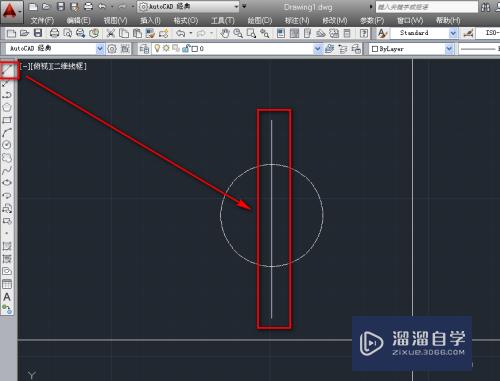Open the 视图(V) menu
Screen dimensions: 500x381
[x=115, y=21]
